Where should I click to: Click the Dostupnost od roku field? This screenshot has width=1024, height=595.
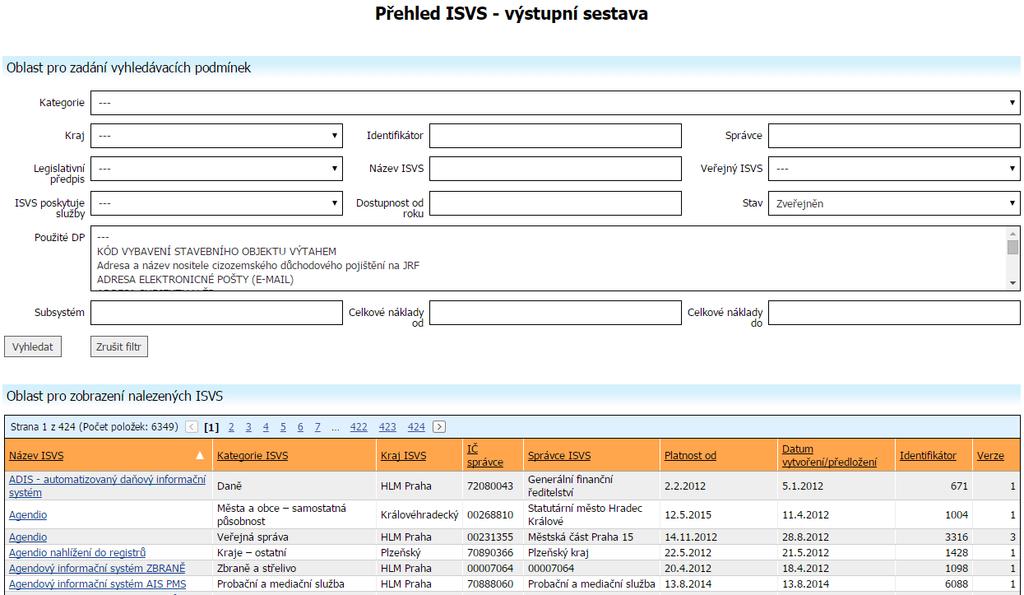click(555, 203)
